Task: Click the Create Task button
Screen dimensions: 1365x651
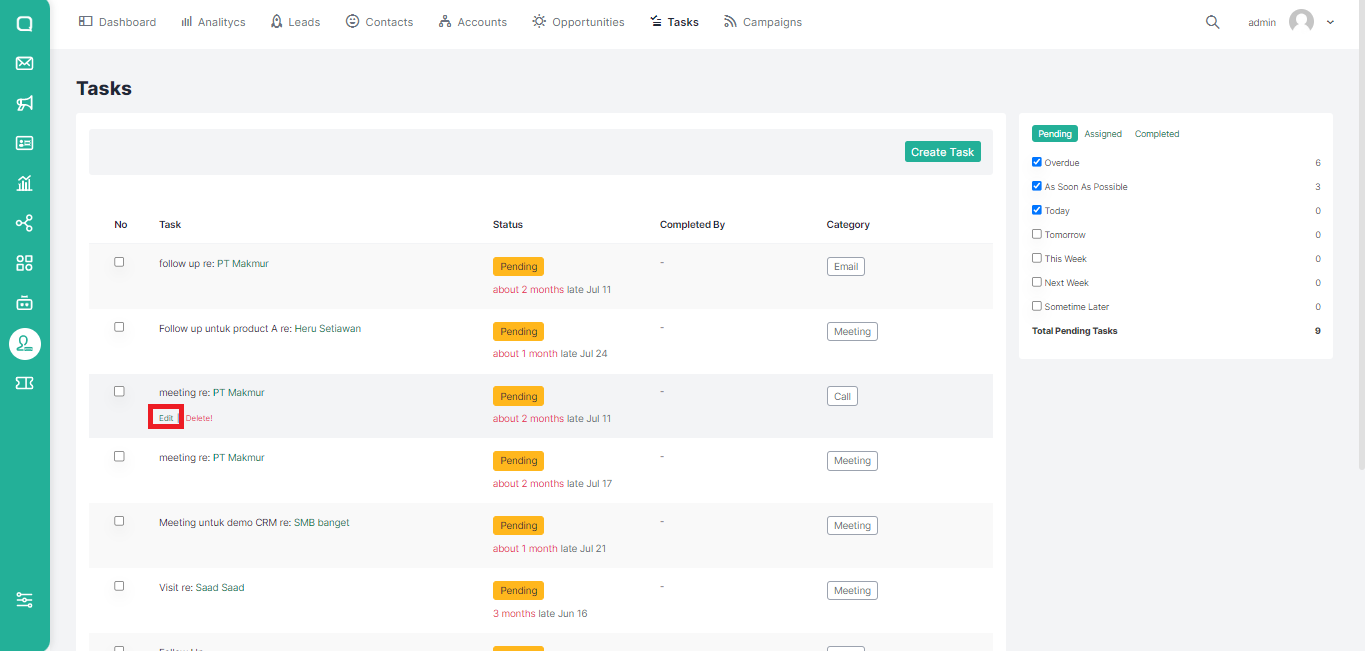Action: pos(942,152)
